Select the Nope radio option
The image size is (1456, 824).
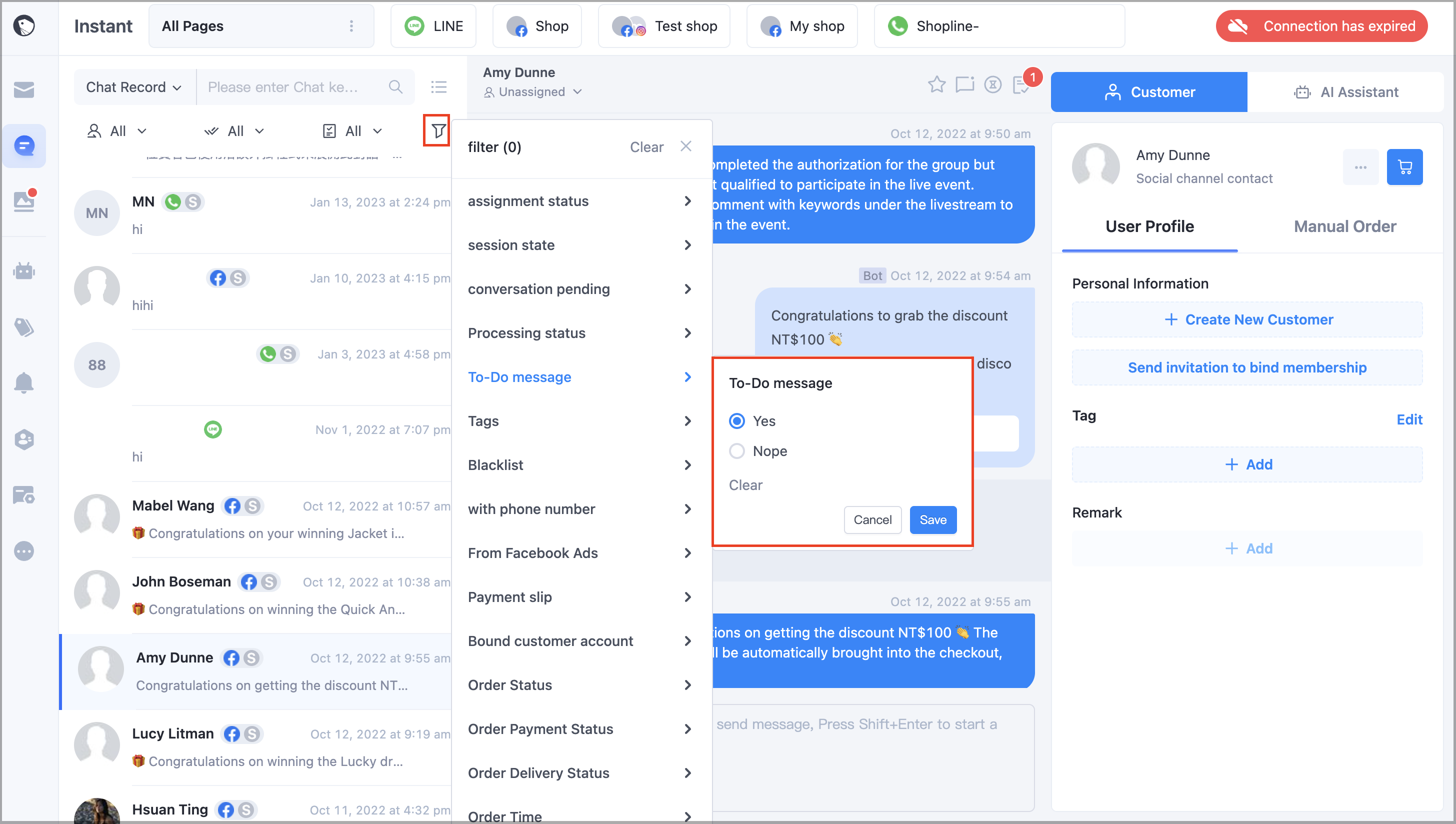pyautogui.click(x=737, y=450)
